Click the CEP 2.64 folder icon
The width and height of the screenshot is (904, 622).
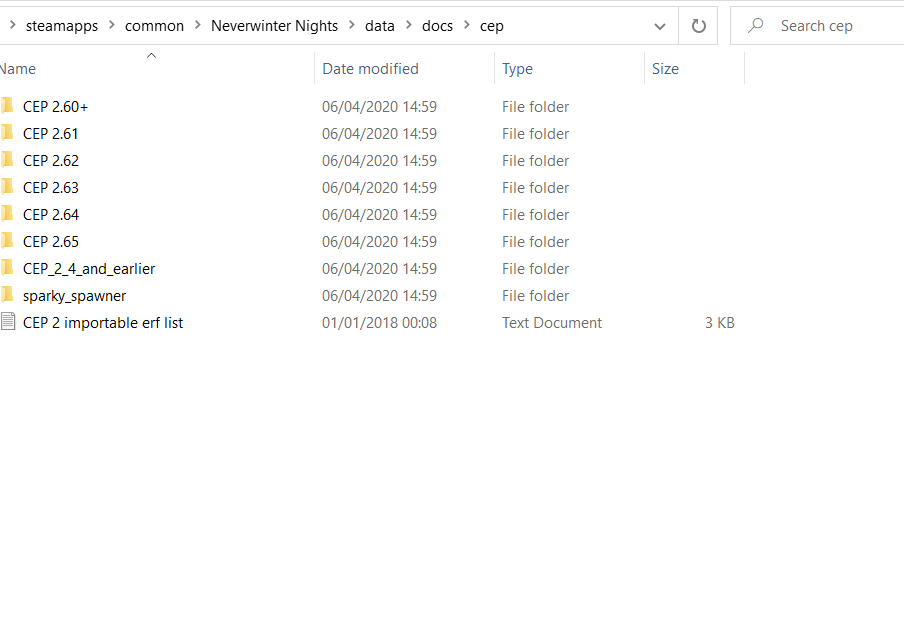coord(7,214)
